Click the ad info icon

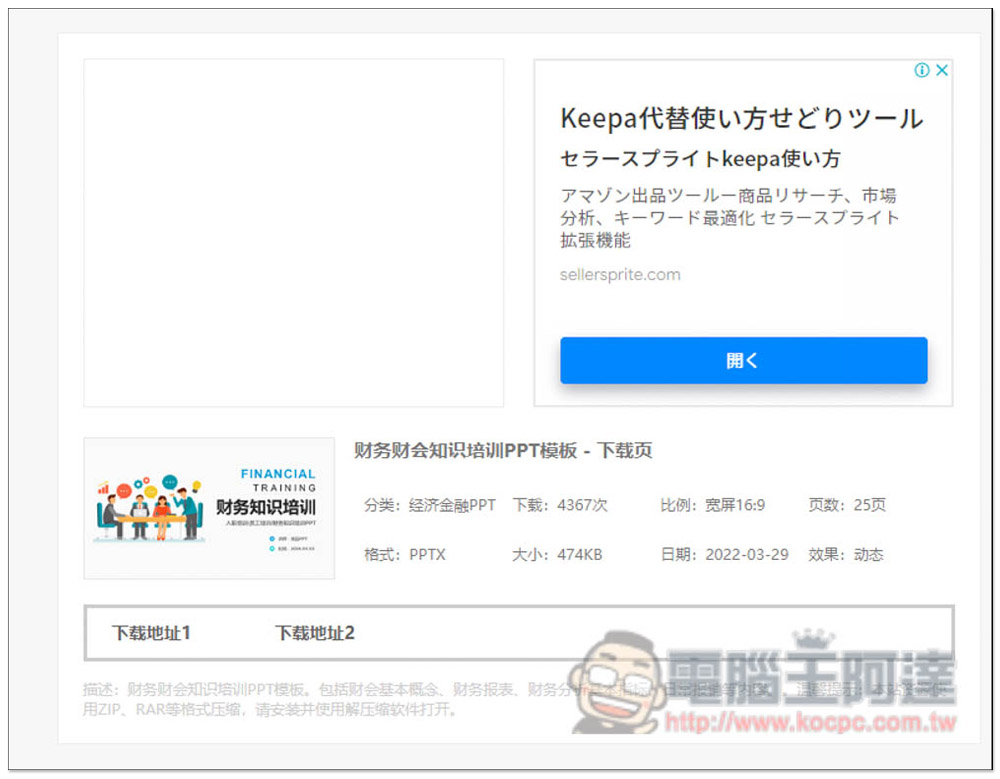pos(922,70)
